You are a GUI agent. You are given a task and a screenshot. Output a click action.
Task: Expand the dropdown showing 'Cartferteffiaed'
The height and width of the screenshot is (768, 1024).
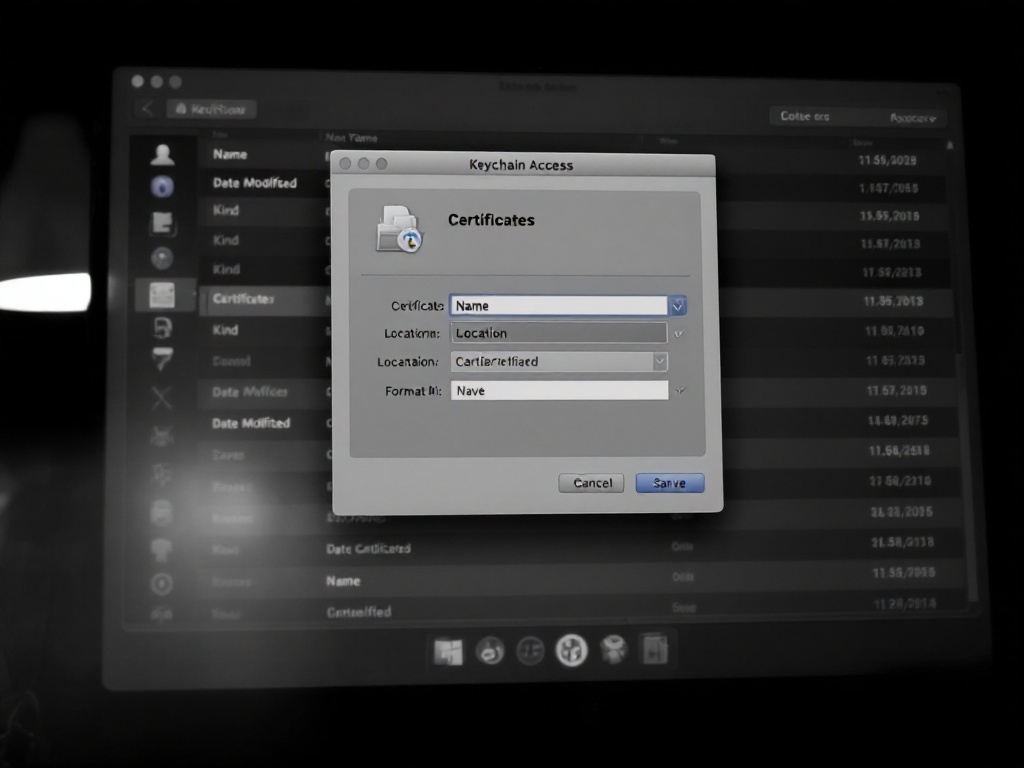pyautogui.click(x=659, y=361)
